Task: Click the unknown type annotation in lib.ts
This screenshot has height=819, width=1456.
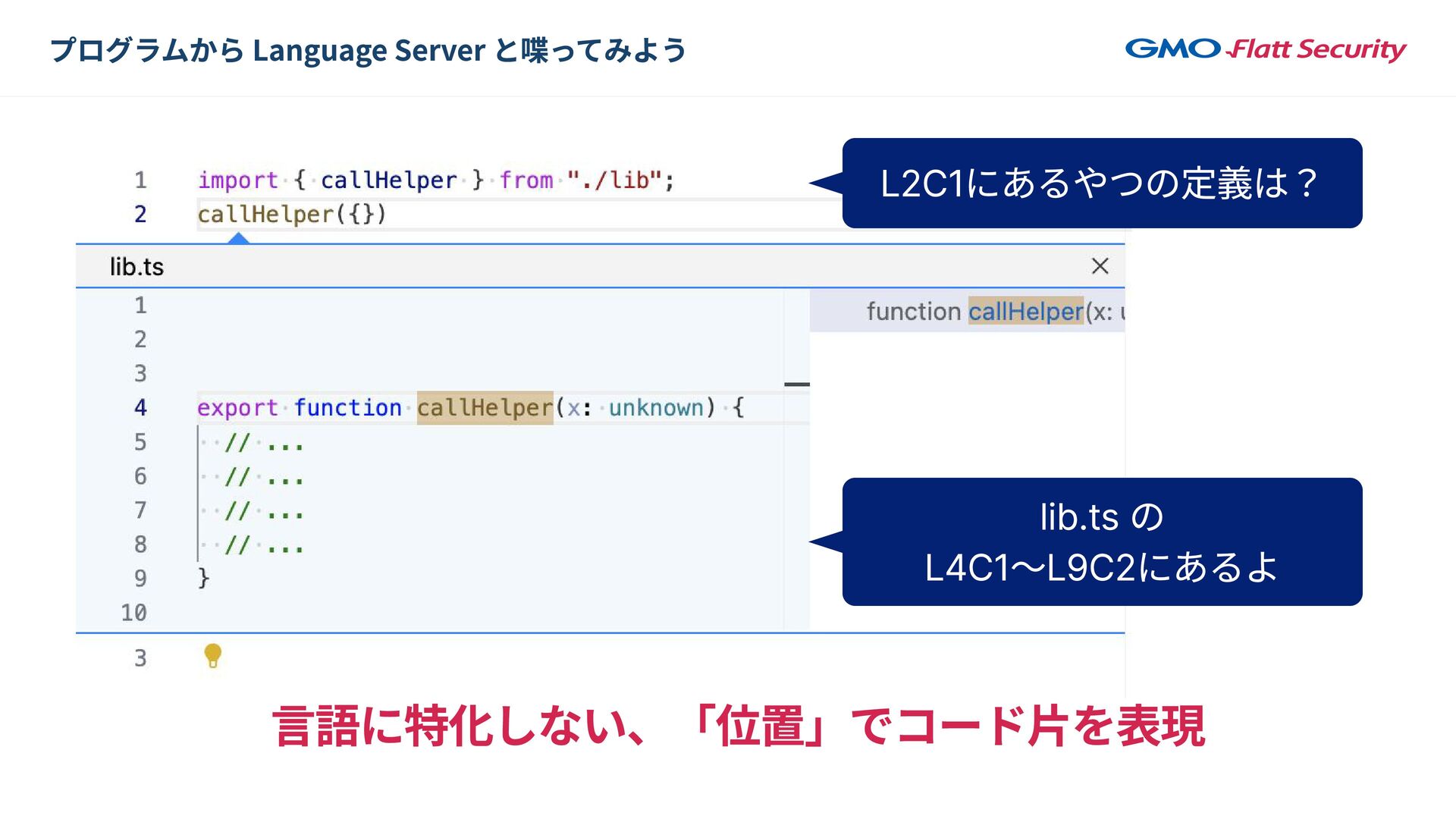Action: coord(656,408)
